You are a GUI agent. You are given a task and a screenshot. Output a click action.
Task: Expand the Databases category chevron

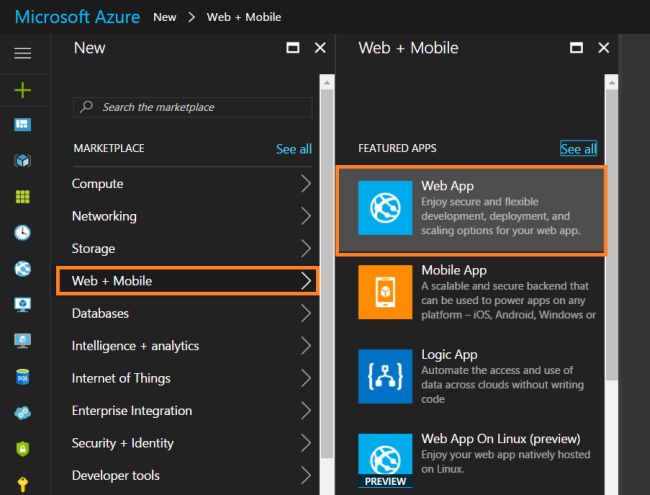coord(306,313)
